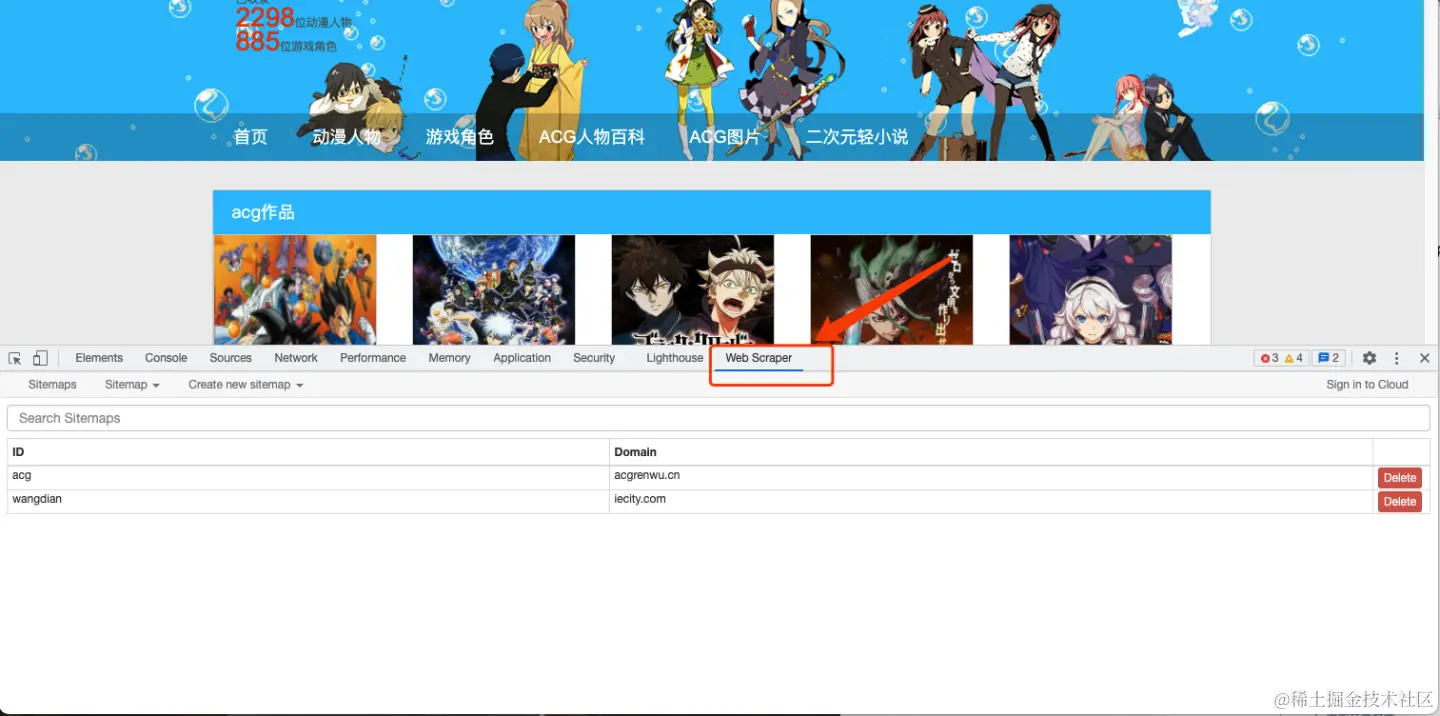Open the Sources tab

230,358
